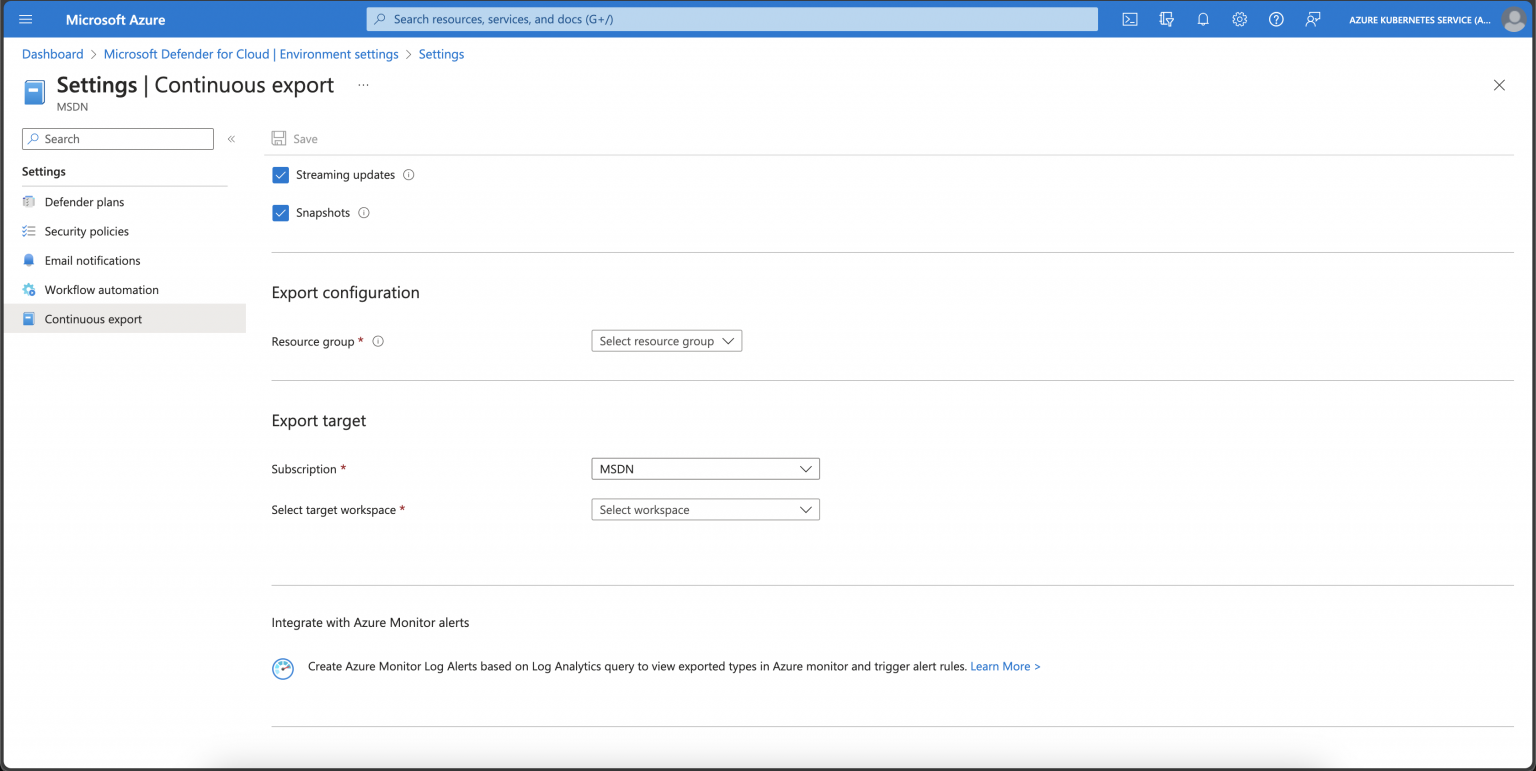This screenshot has height=771, width=1536.
Task: Save the continuous export configuration
Action: [294, 138]
